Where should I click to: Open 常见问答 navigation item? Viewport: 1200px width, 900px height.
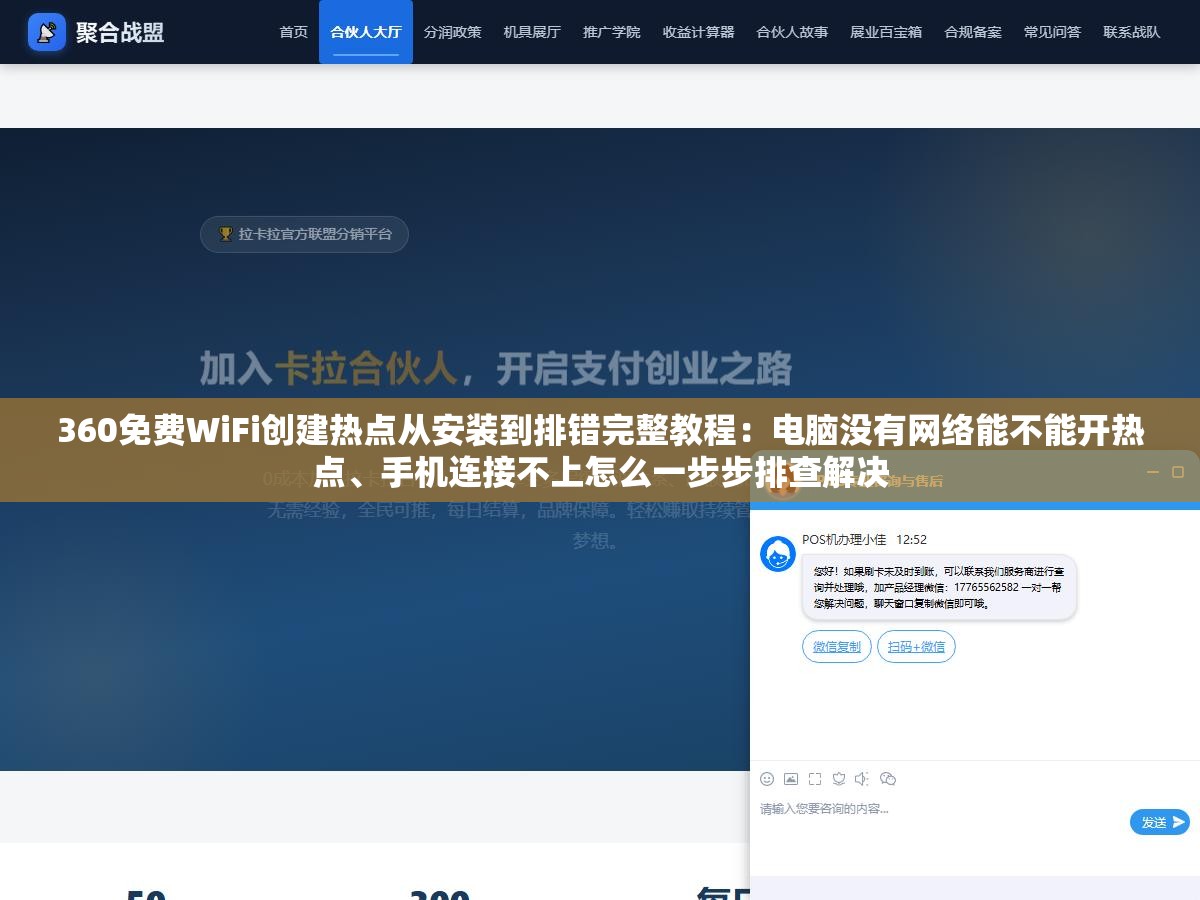pos(1052,32)
